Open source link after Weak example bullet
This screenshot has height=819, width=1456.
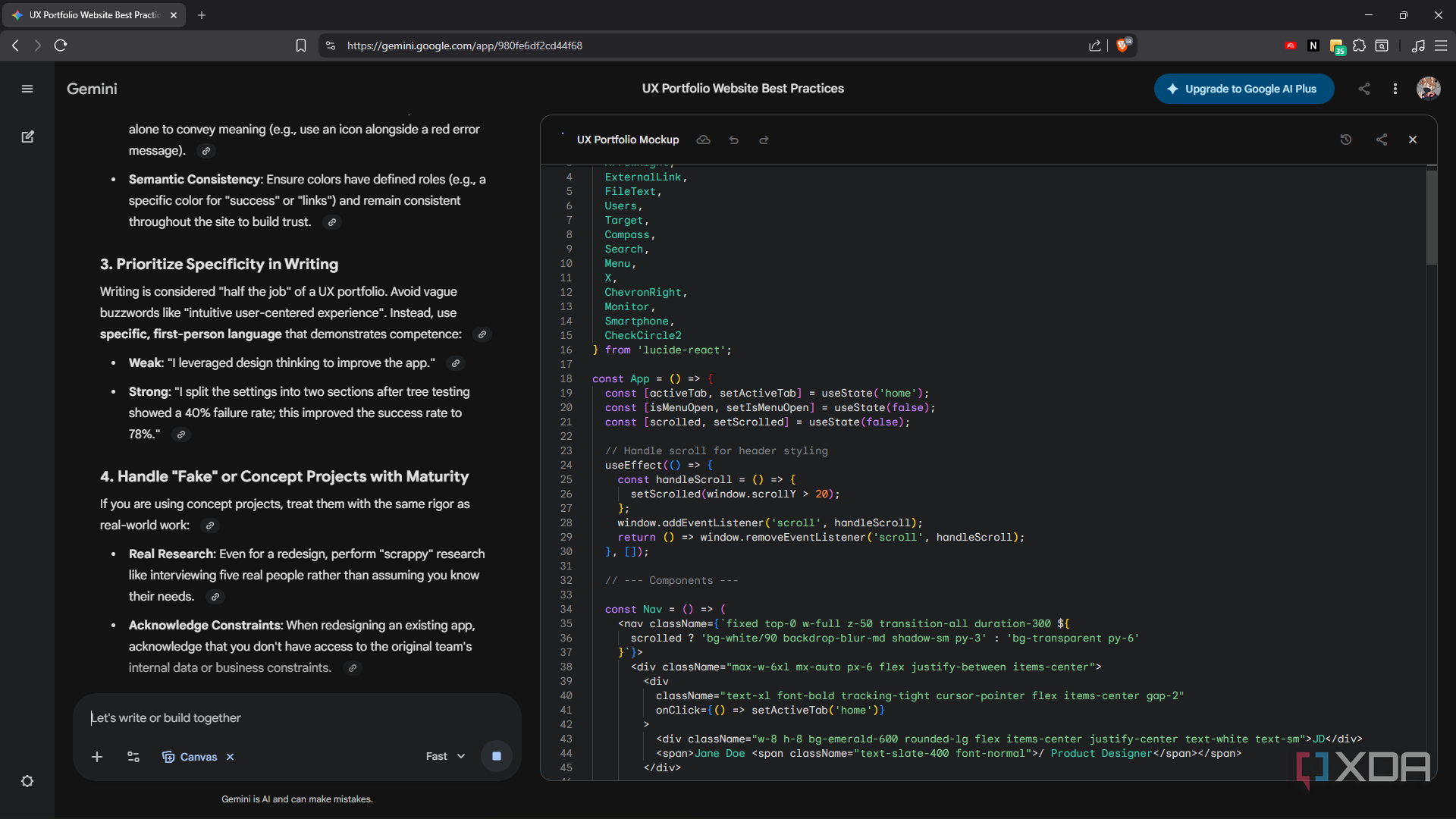pos(455,363)
